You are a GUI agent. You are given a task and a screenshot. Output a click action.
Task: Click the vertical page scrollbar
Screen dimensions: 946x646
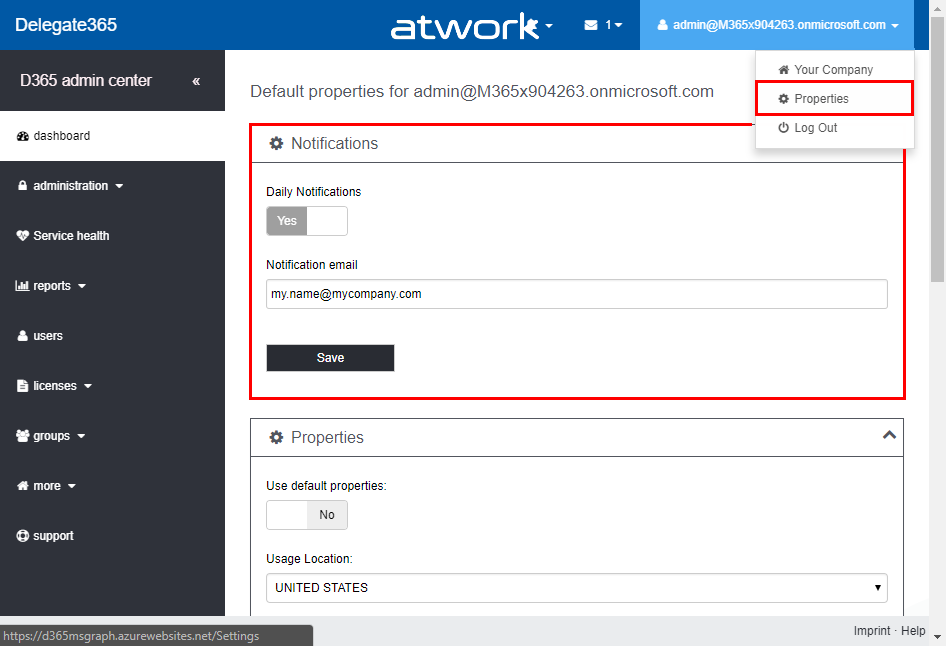pos(937,151)
